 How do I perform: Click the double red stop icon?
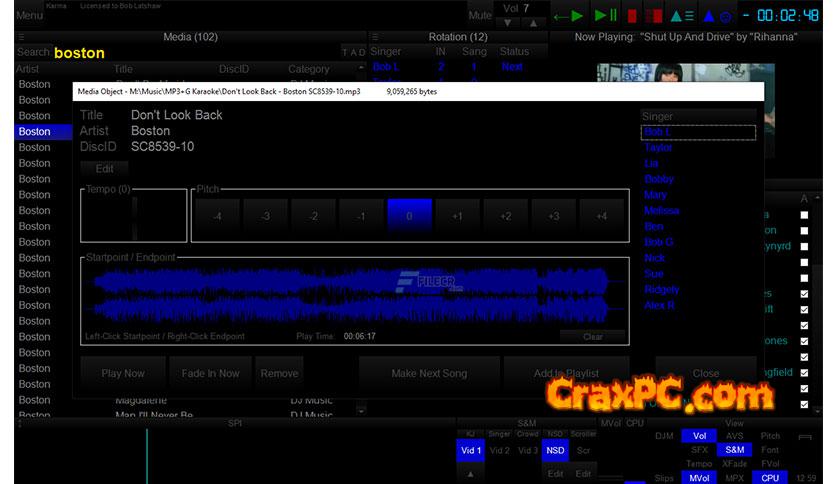(x=654, y=15)
